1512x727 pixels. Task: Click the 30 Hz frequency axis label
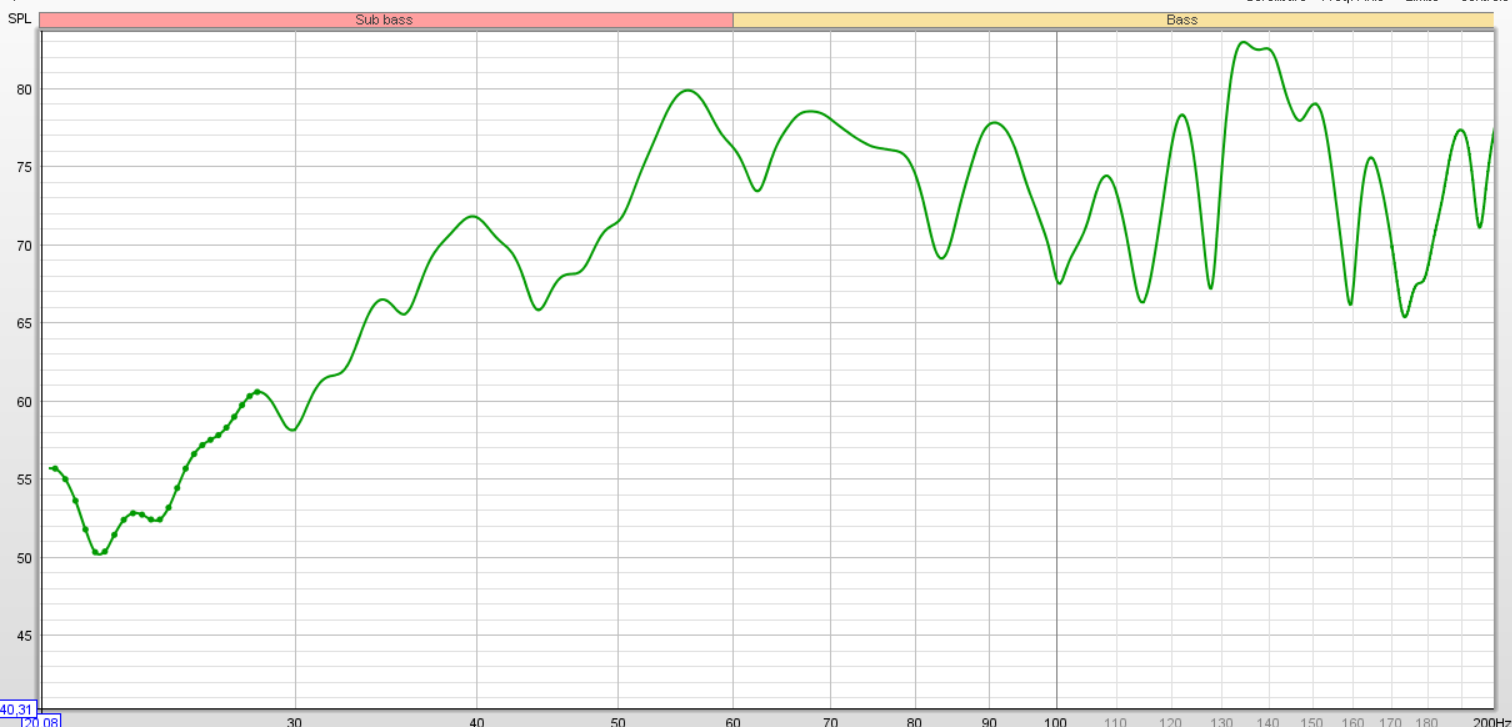[x=295, y=721]
